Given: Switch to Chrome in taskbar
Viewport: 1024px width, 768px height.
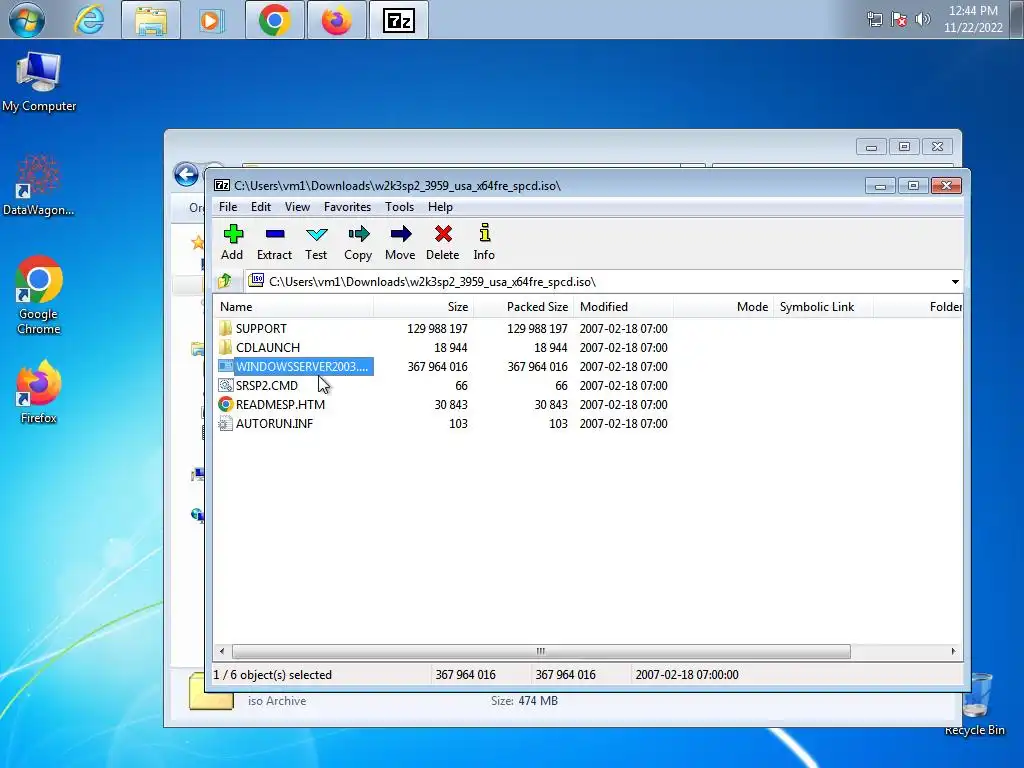Looking at the screenshot, I should point(275,20).
